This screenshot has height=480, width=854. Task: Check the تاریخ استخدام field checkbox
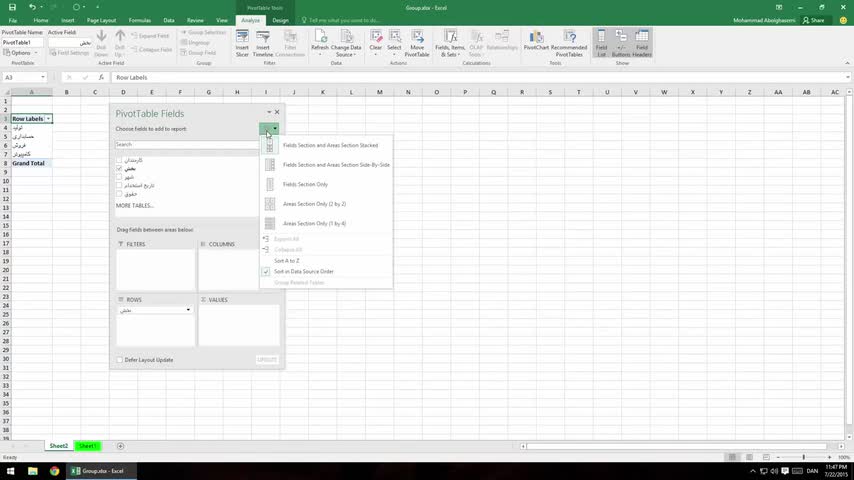tap(119, 185)
